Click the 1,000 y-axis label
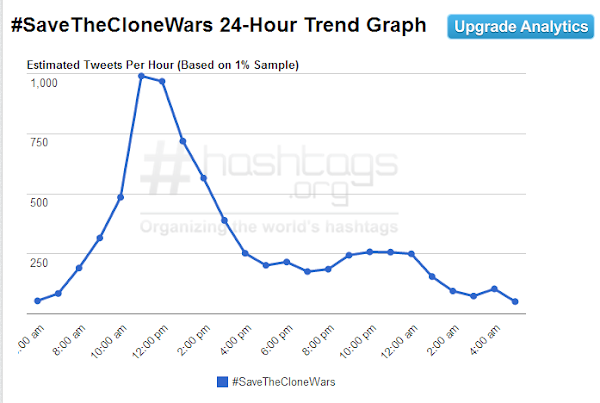This screenshot has width=600, height=403. [45, 84]
